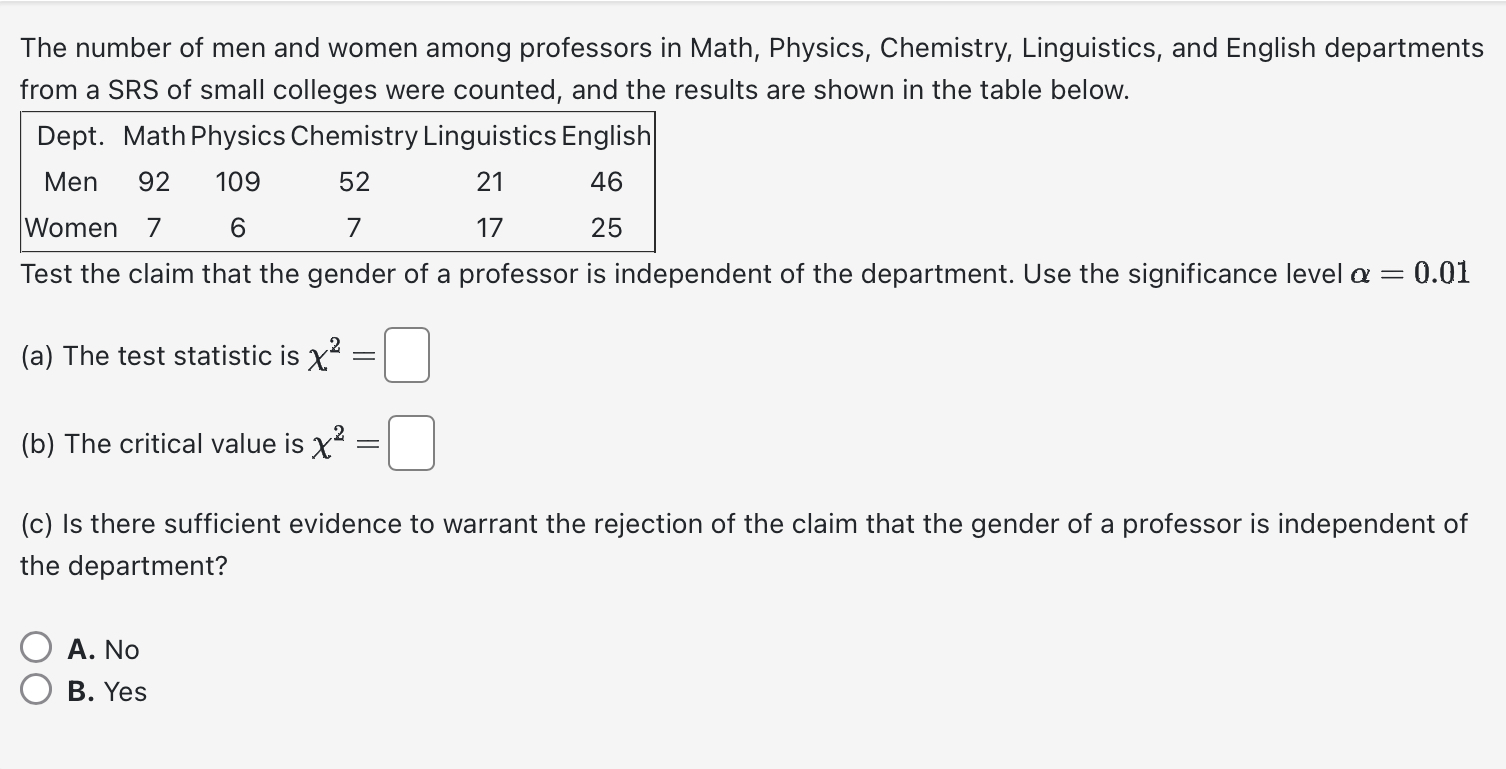Click the Chemistry column header
The width and height of the screenshot is (1506, 769).
pyautogui.click(x=354, y=135)
